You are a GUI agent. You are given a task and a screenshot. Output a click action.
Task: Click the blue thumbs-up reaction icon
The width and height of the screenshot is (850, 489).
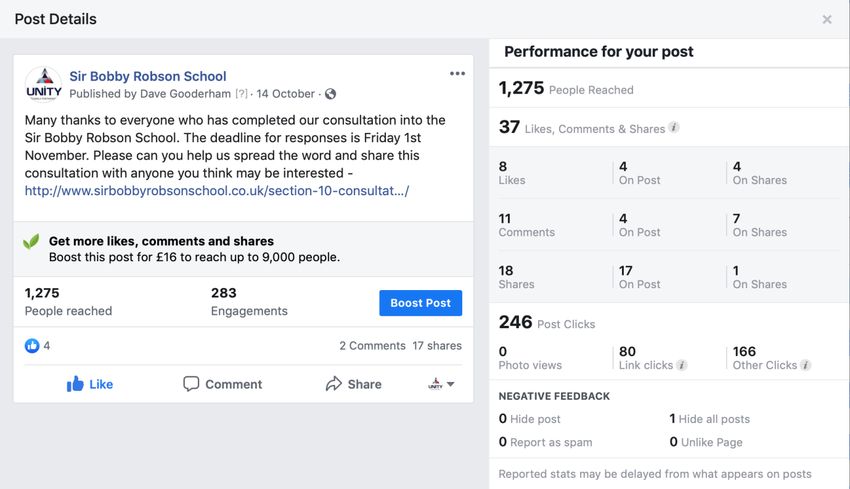click(x=32, y=345)
